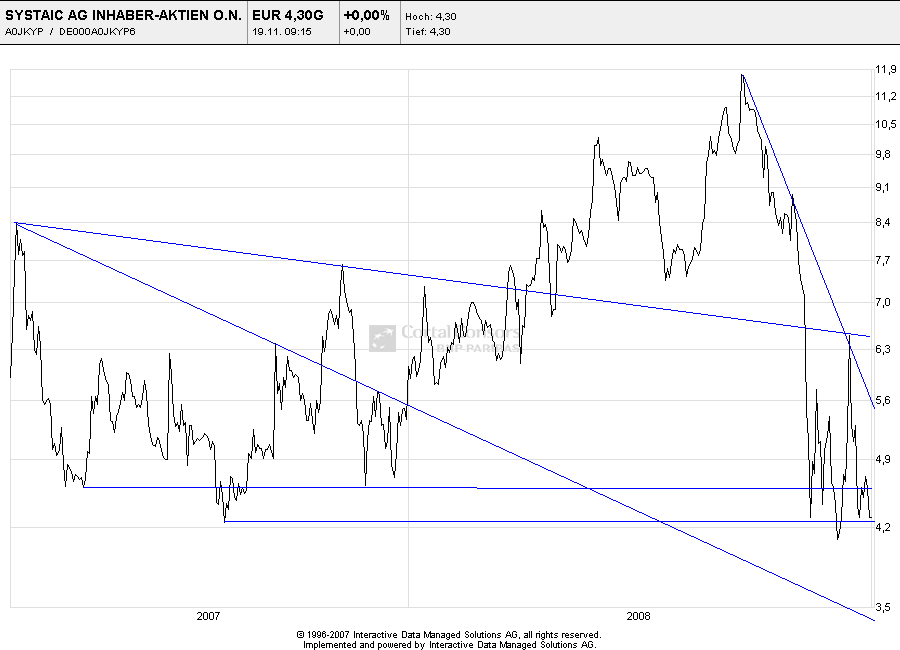Click the Tief: 4,30 value
Viewport: 900px width, 650px height.
428,32
